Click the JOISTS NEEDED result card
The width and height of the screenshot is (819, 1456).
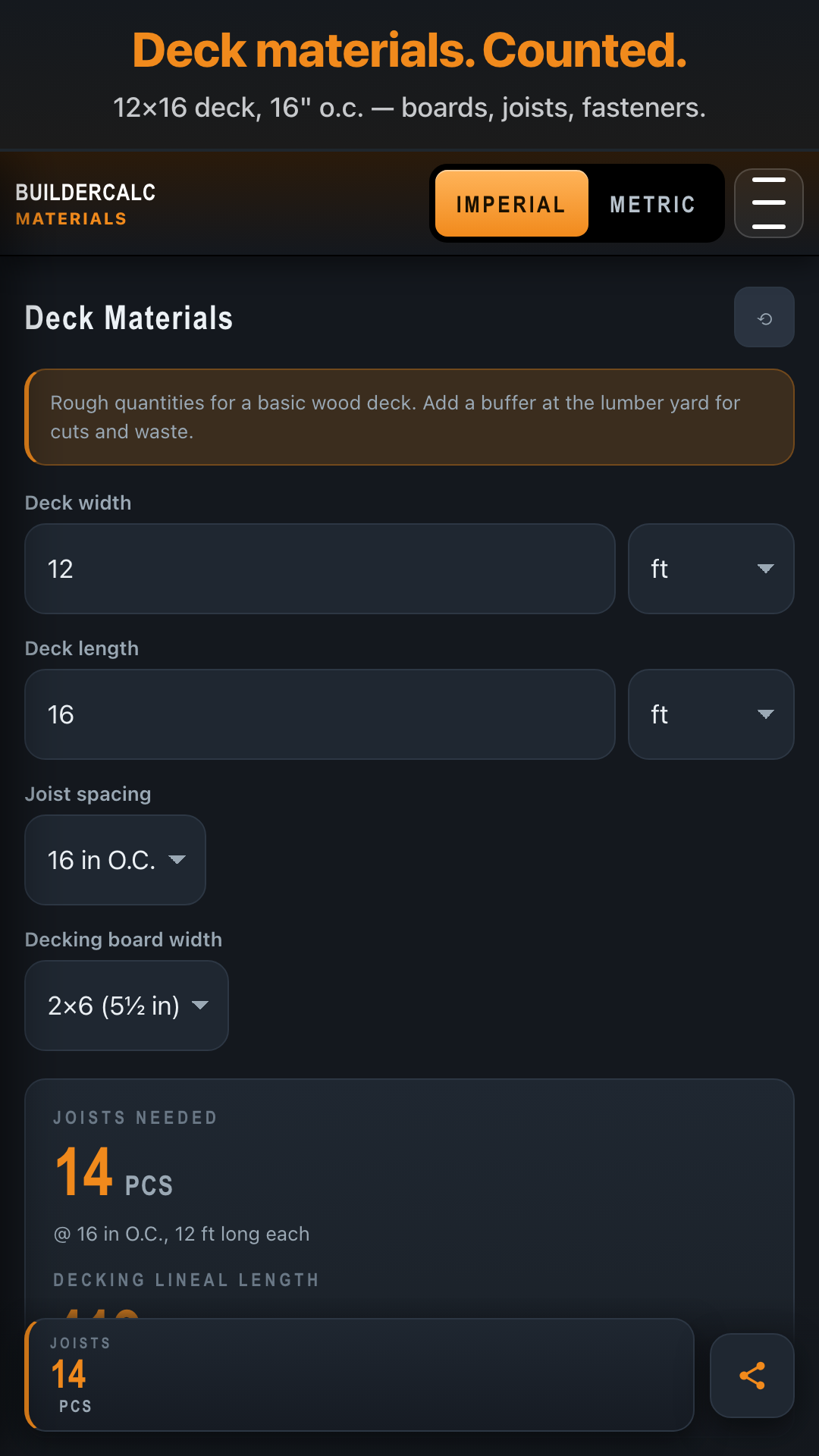click(x=409, y=1175)
